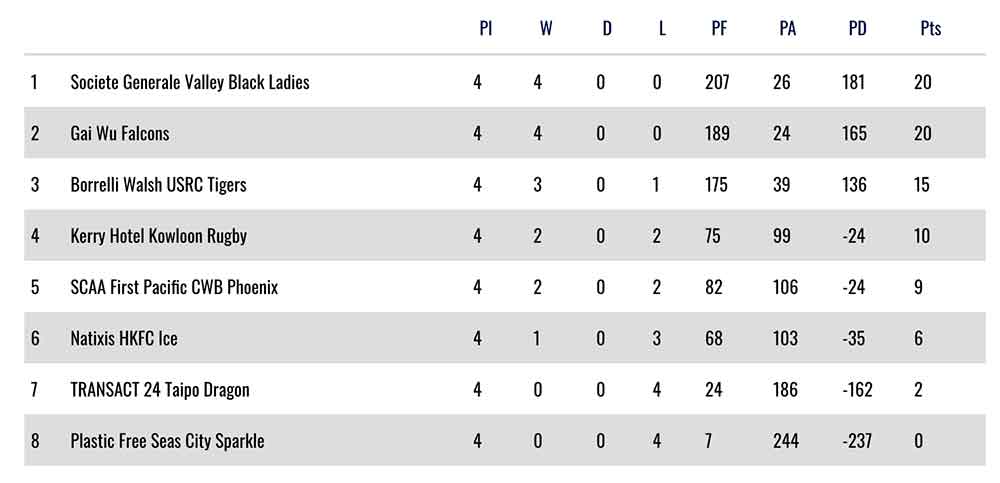The height and width of the screenshot is (483, 1000).
Task: Sort standings by PD column header
Action: [857, 28]
